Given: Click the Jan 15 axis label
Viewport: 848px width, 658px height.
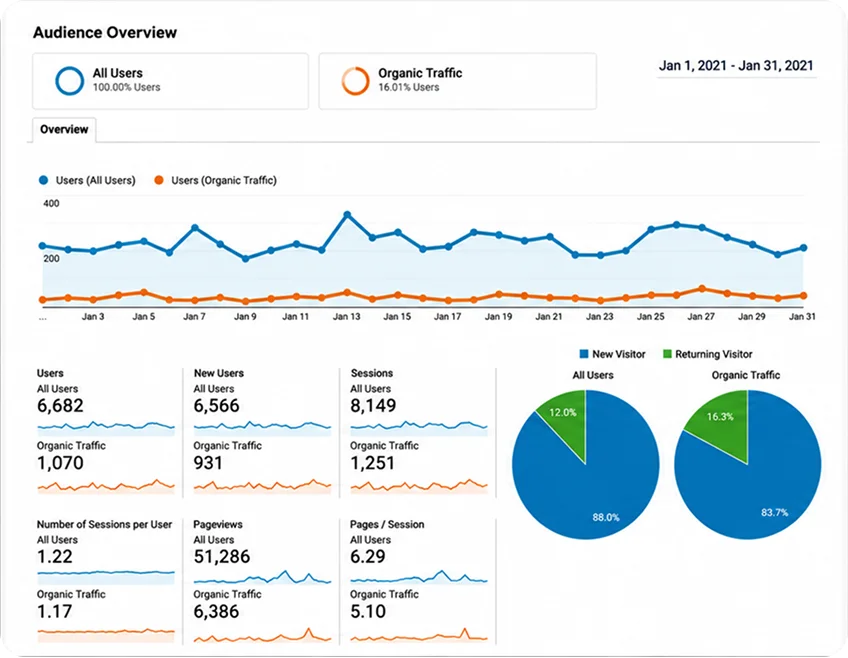Looking at the screenshot, I should pyautogui.click(x=397, y=316).
